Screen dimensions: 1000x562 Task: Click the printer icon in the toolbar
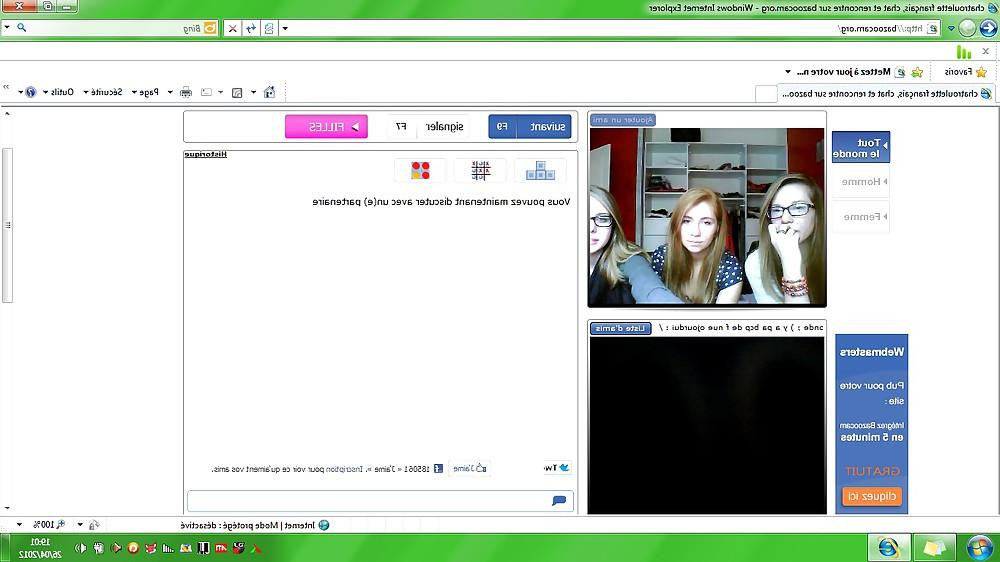(x=186, y=92)
